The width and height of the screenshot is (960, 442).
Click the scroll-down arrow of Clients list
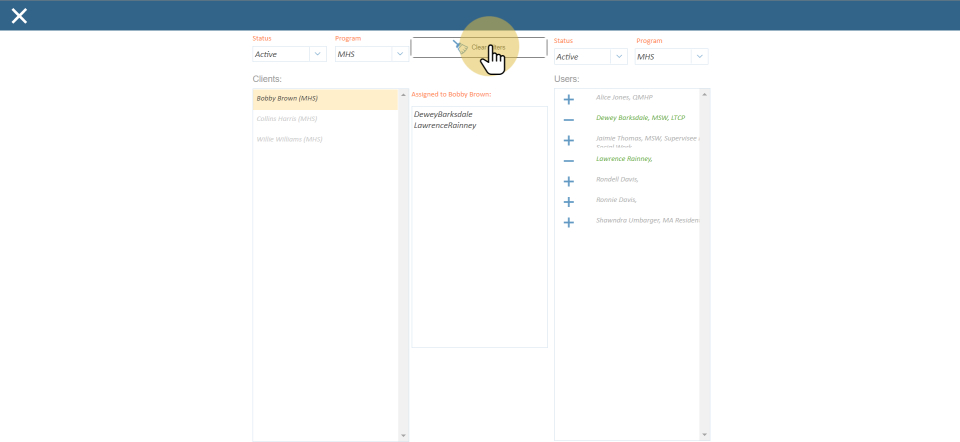coord(404,436)
